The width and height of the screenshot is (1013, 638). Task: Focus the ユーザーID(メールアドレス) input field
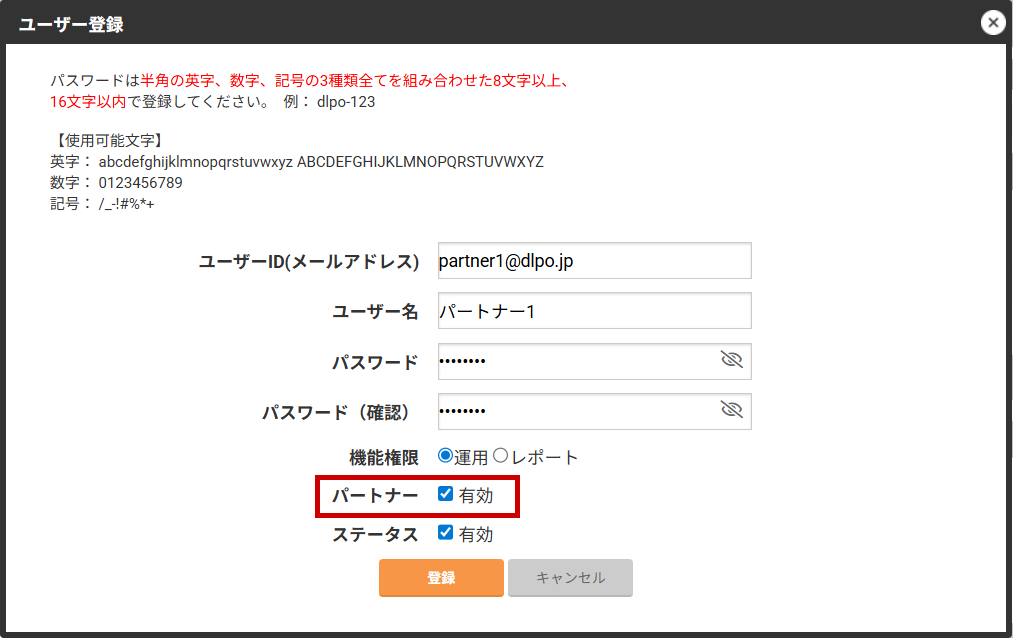pyautogui.click(x=594, y=260)
